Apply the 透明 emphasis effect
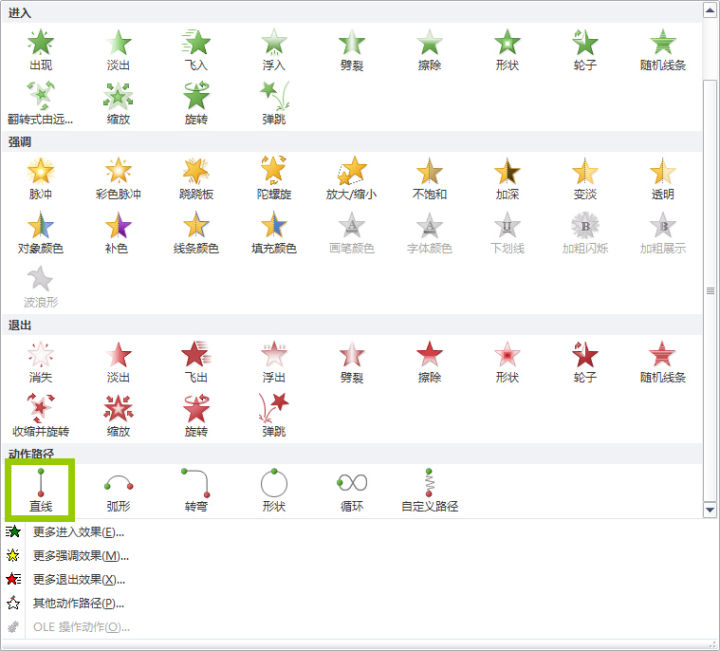 [x=663, y=179]
